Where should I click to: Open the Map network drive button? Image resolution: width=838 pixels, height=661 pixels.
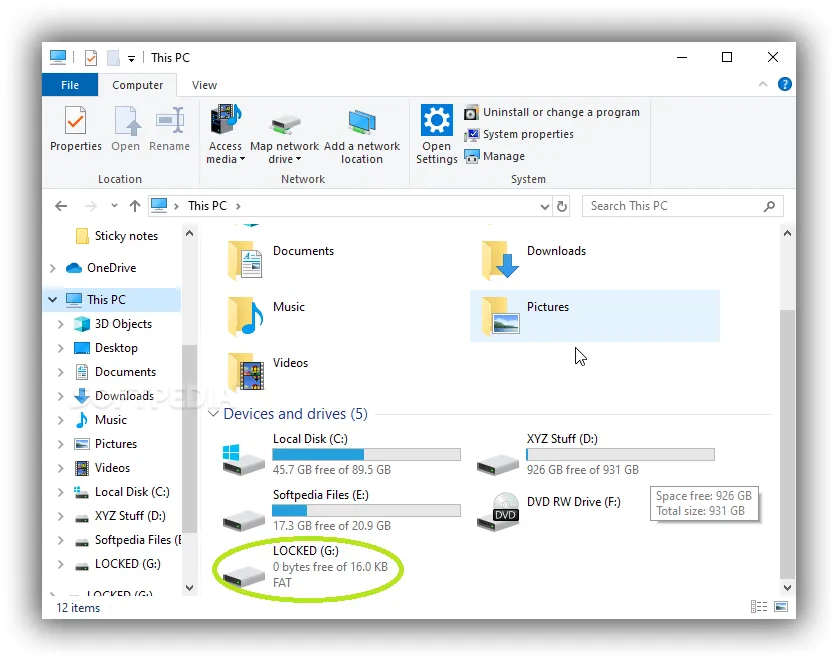[284, 135]
